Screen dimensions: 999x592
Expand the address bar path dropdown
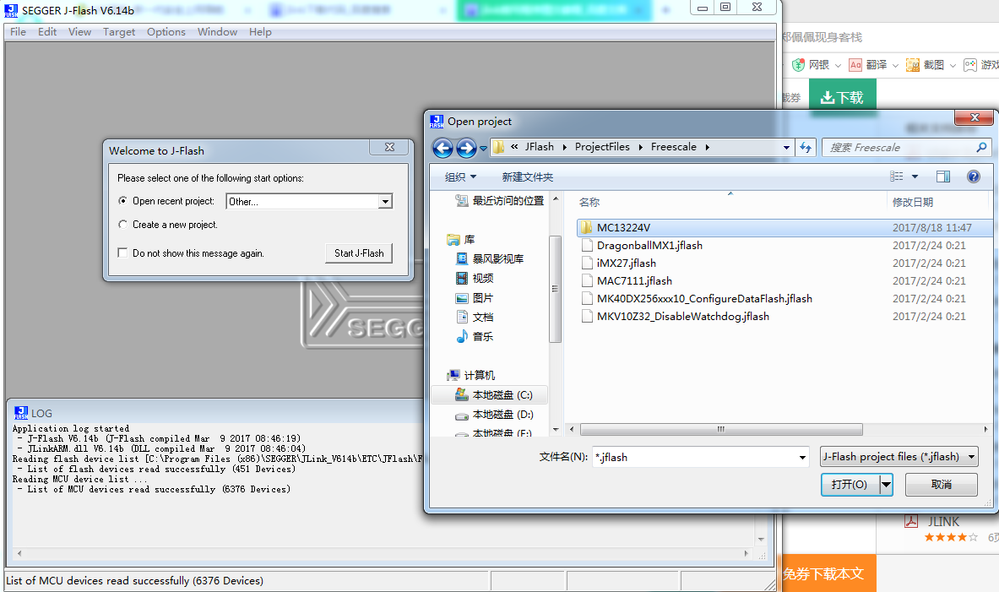coord(786,147)
